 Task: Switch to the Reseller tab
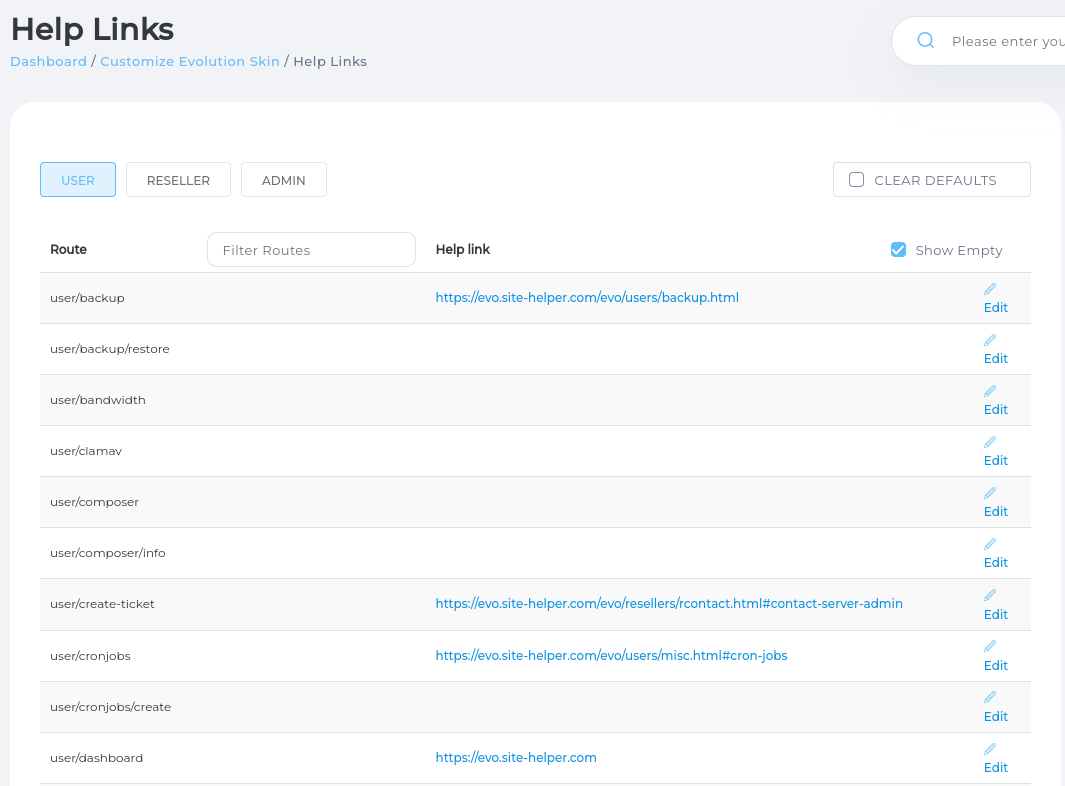[178, 180]
